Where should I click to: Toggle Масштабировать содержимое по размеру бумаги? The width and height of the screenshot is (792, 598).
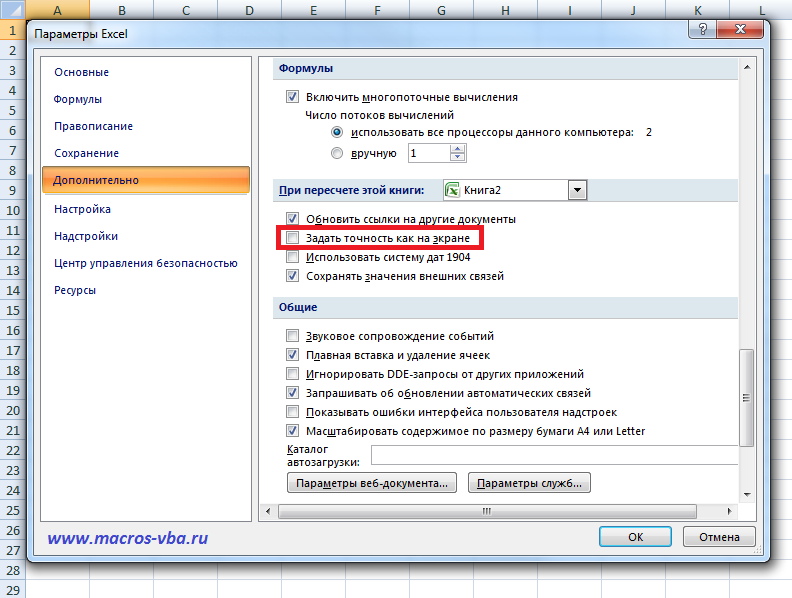(x=292, y=431)
